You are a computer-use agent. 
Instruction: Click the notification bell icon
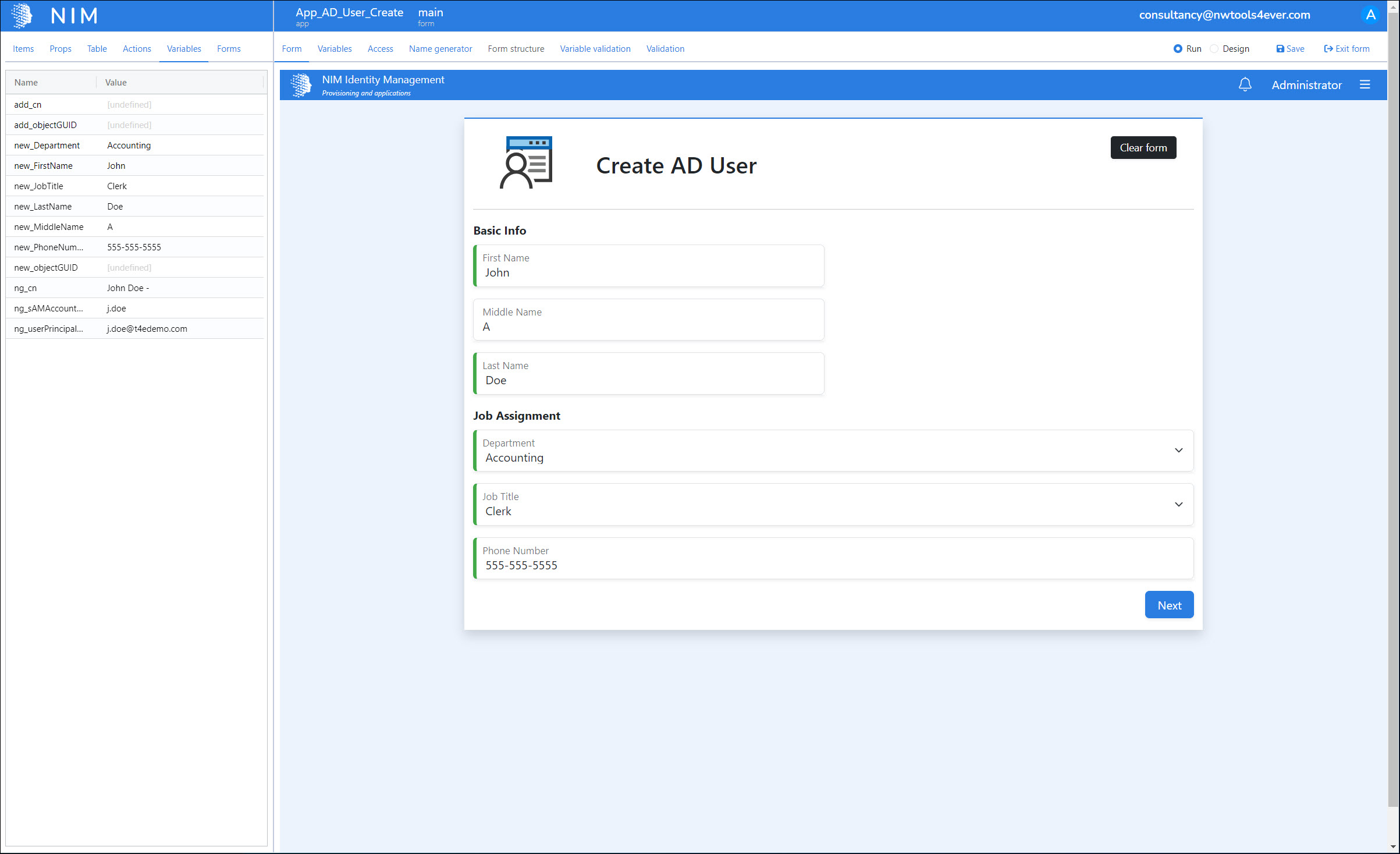click(x=1245, y=85)
